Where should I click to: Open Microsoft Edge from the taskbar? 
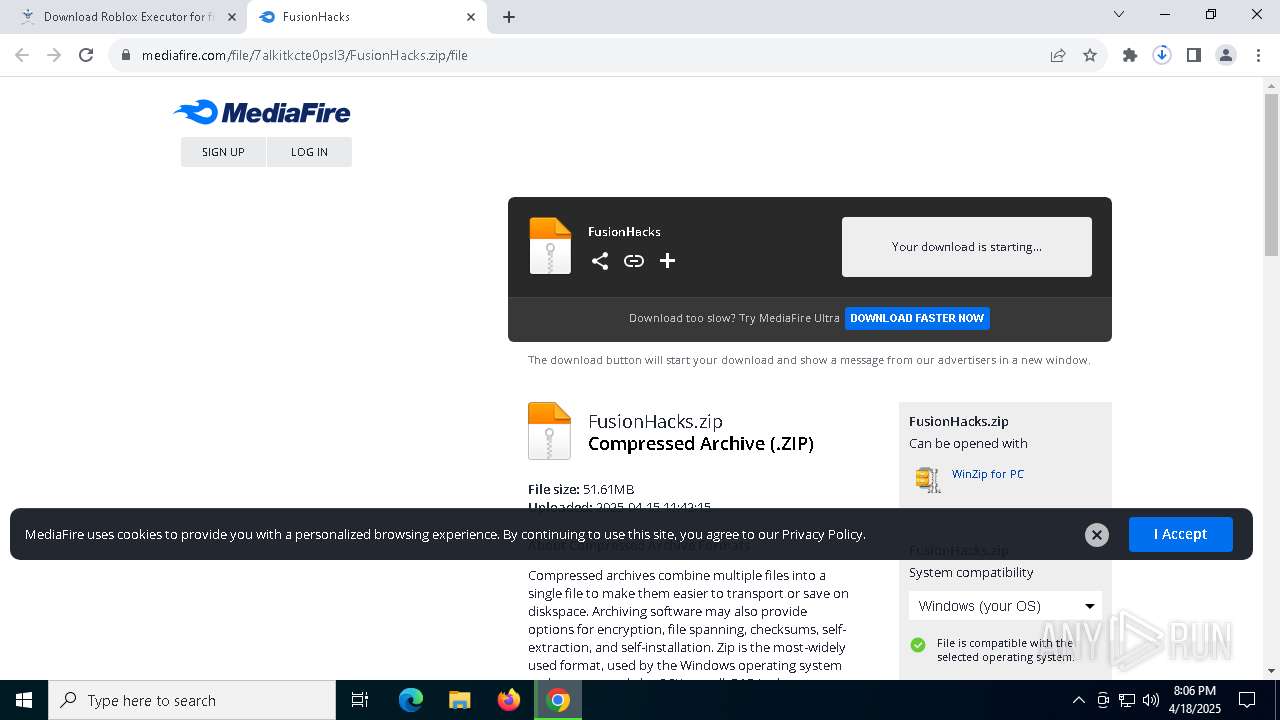tap(411, 700)
